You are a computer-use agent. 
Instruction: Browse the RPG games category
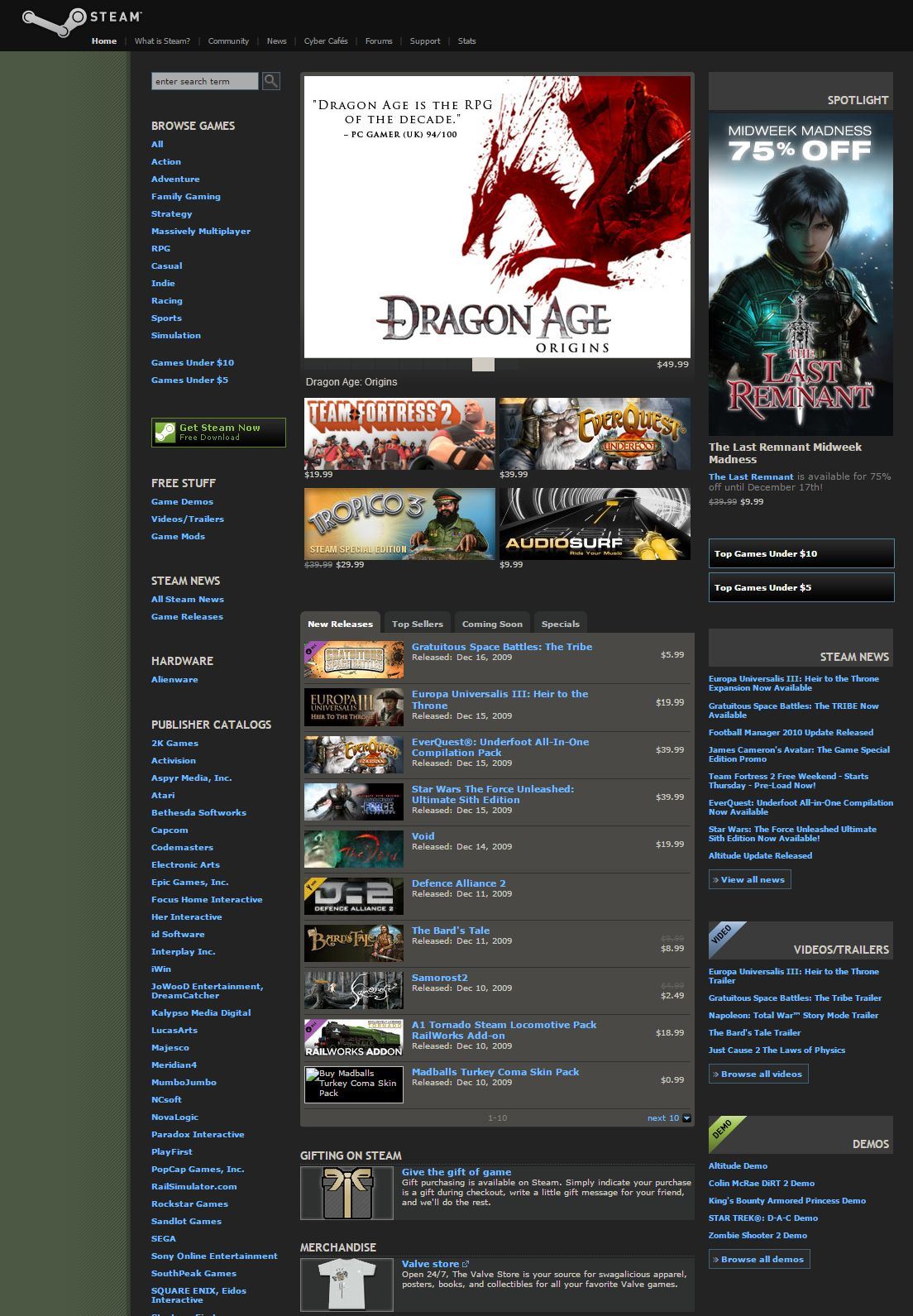pos(160,248)
